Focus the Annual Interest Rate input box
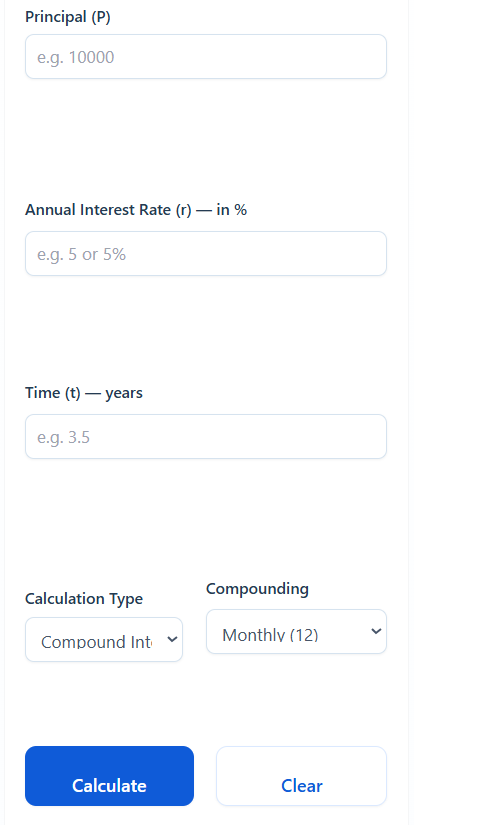Image resolution: width=499 pixels, height=825 pixels. [206, 254]
